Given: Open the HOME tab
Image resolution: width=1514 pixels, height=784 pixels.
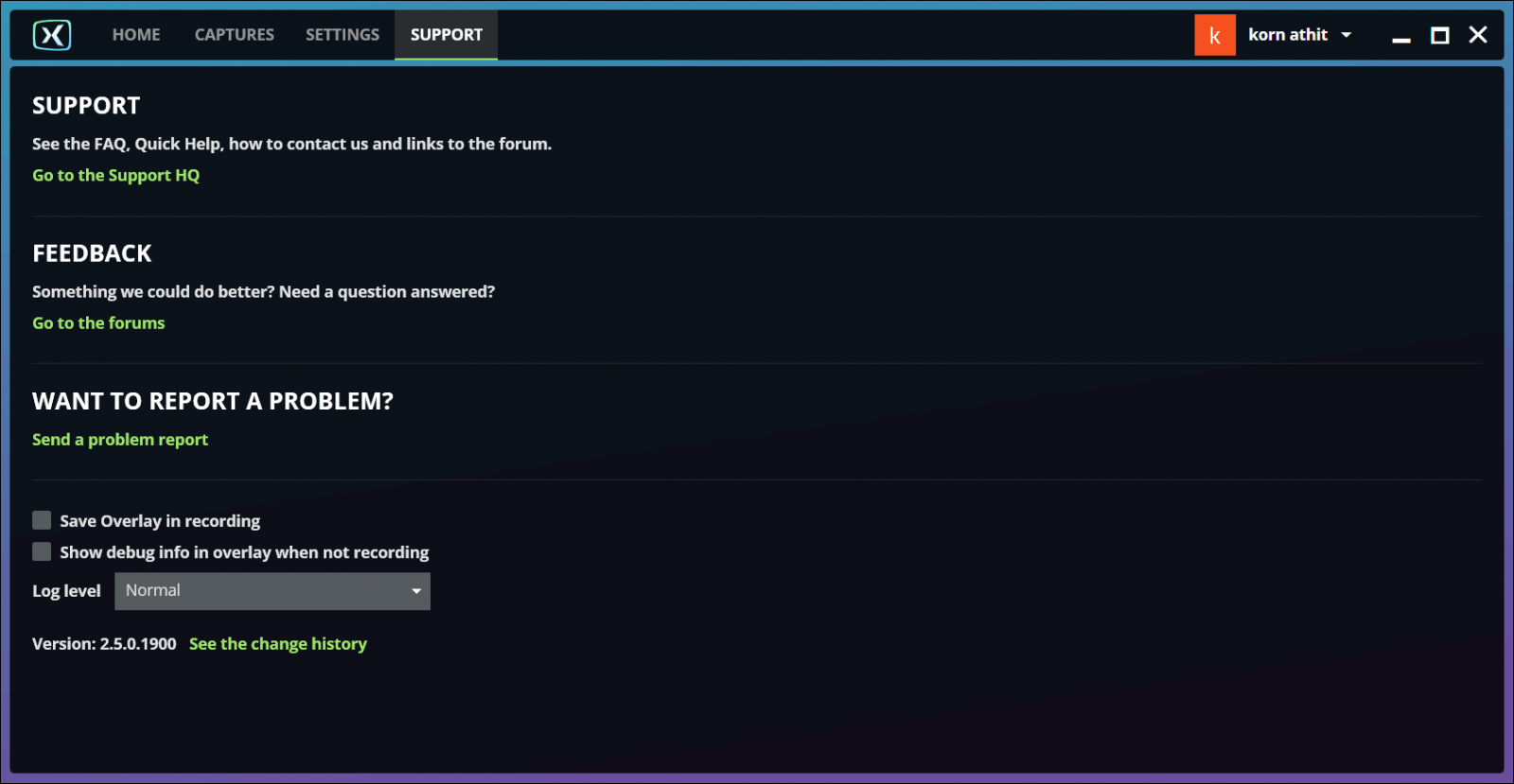Looking at the screenshot, I should 136,35.
